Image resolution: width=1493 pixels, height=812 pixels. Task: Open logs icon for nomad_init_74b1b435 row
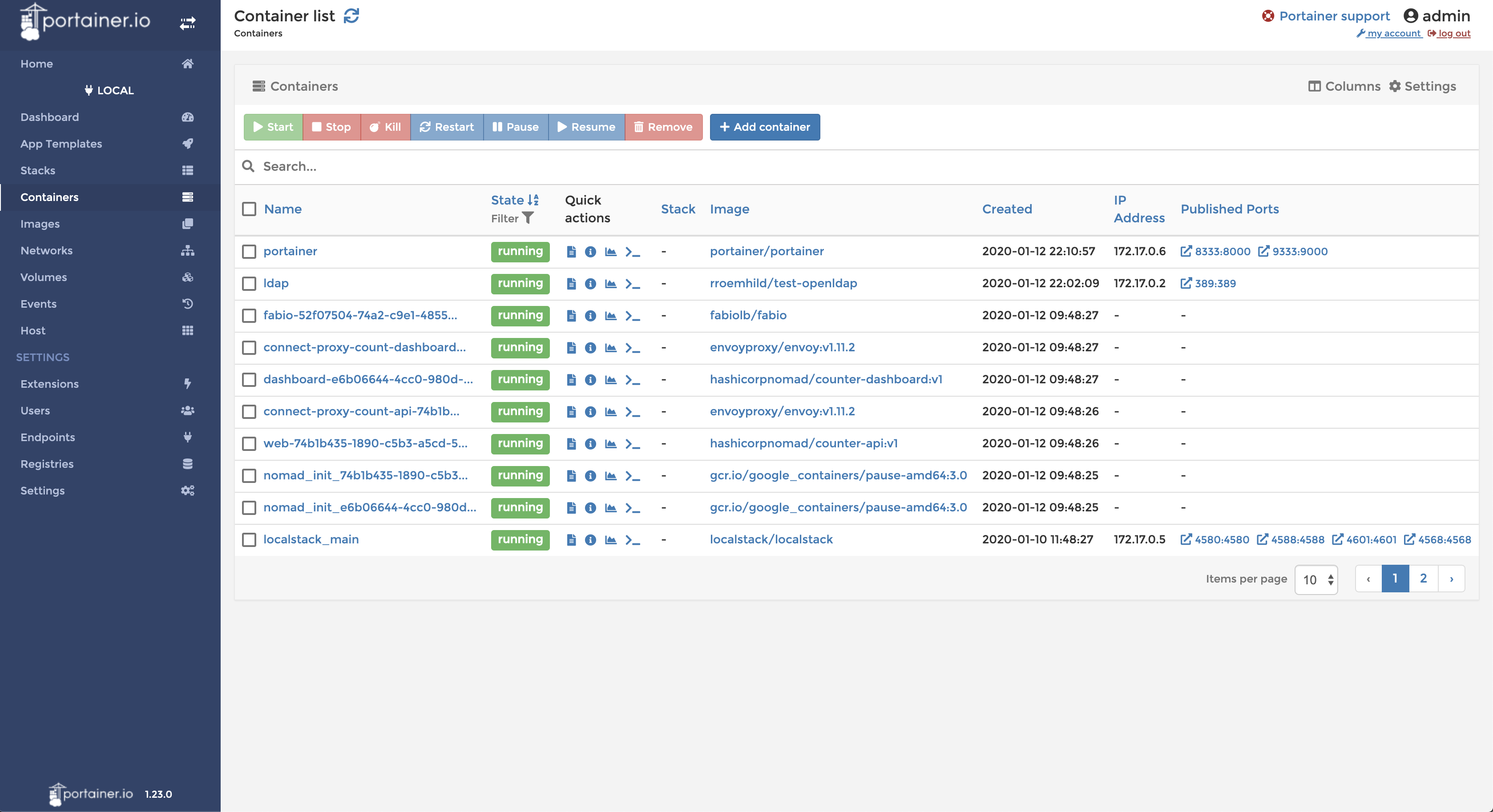click(x=572, y=475)
